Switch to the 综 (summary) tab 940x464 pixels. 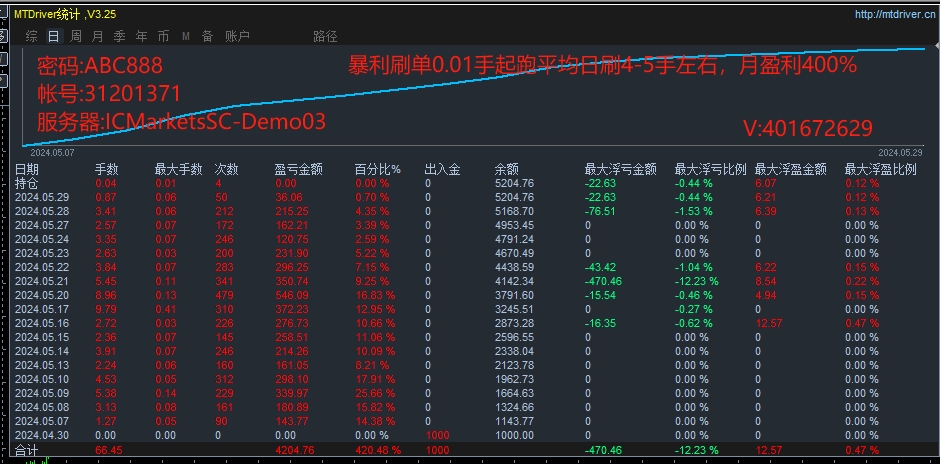(x=32, y=36)
